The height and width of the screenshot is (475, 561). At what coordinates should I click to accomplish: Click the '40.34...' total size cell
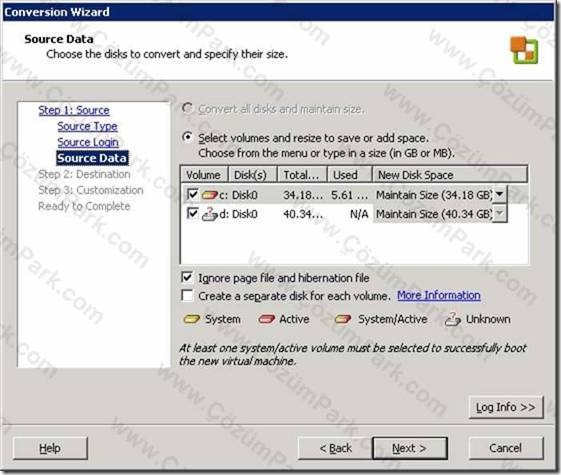303,214
